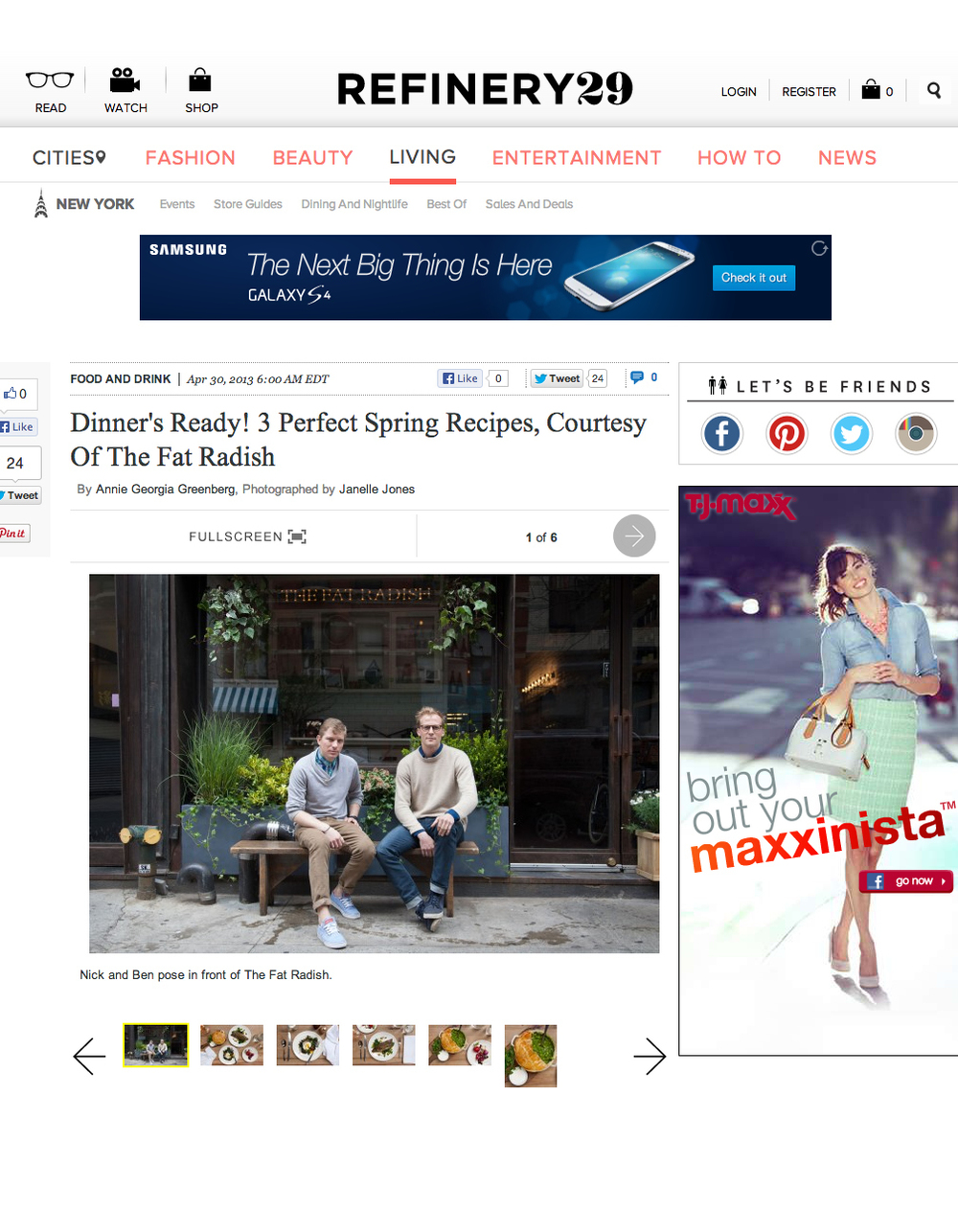The width and height of the screenshot is (958, 1232).
Task: Expand the CITIES location selector
Action: click(69, 158)
